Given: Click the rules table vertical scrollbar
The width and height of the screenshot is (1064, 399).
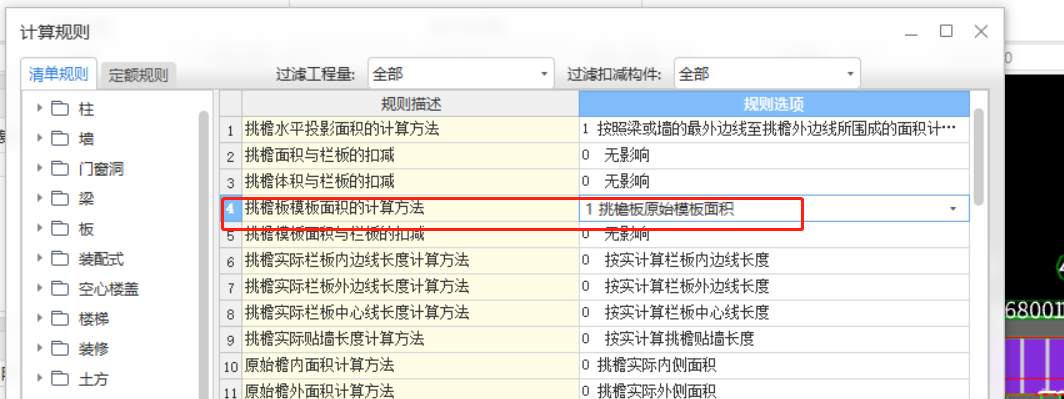Looking at the screenshot, I should point(978,156).
